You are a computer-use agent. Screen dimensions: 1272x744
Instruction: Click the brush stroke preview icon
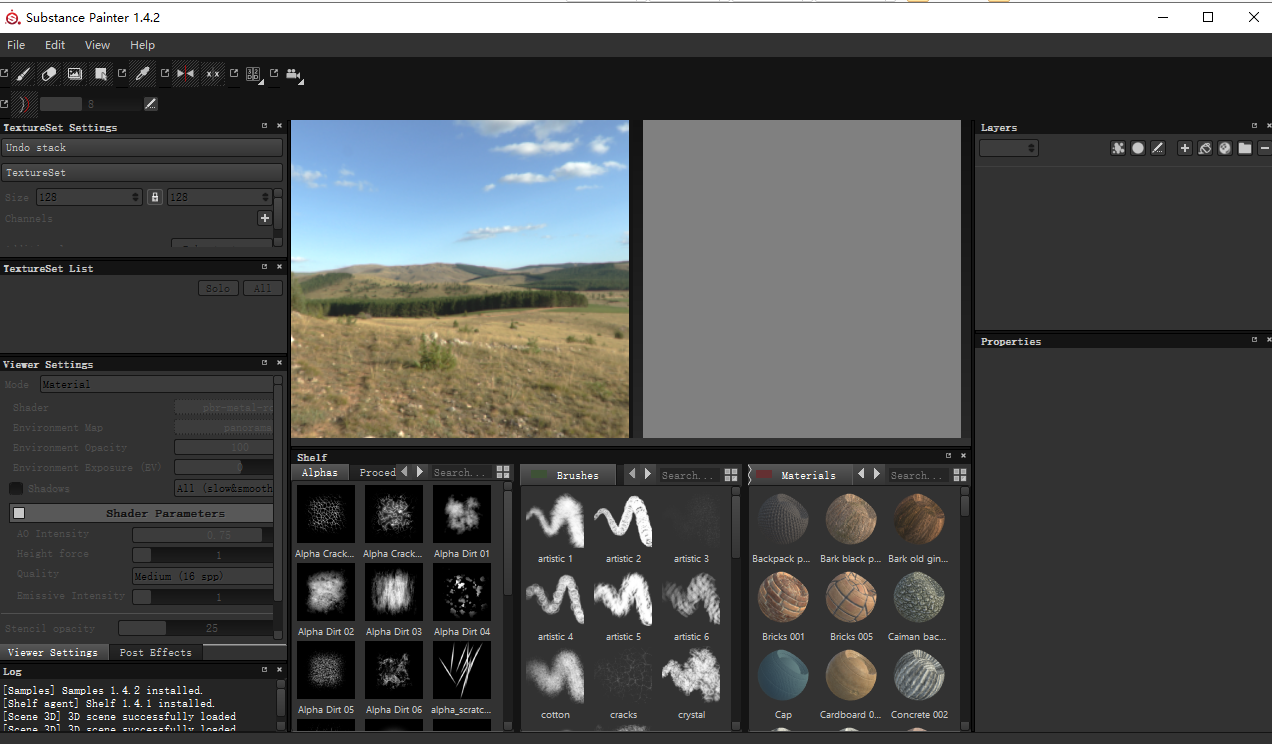25,103
